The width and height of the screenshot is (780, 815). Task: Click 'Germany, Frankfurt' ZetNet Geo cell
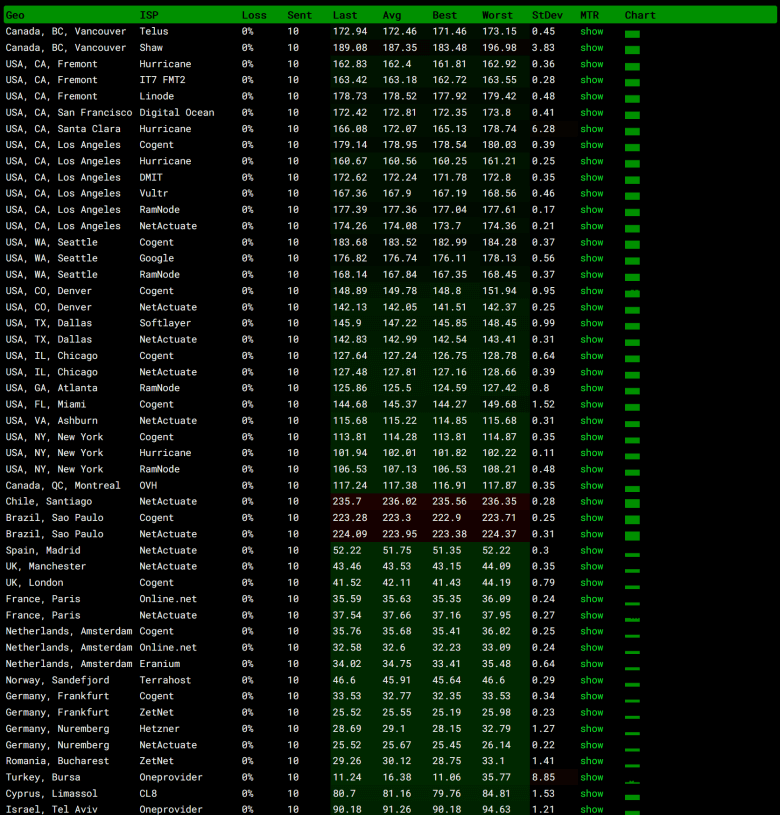pyautogui.click(x=57, y=712)
